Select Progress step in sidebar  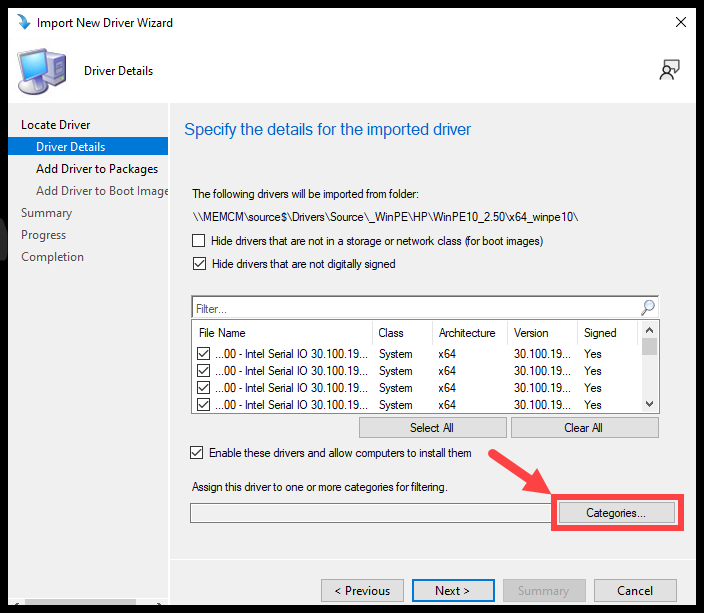[x=44, y=235]
